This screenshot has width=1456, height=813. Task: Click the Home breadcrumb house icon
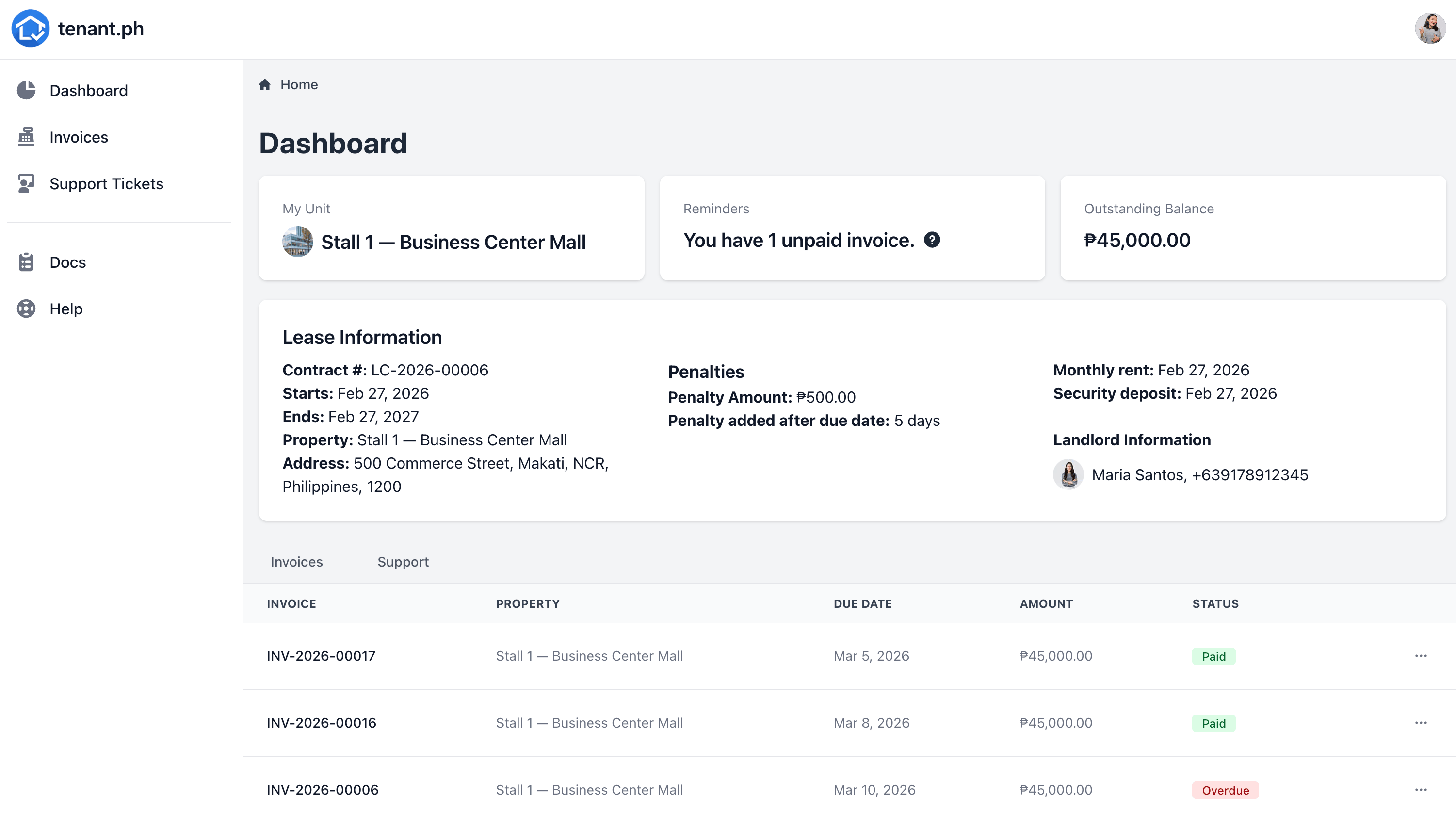264,85
